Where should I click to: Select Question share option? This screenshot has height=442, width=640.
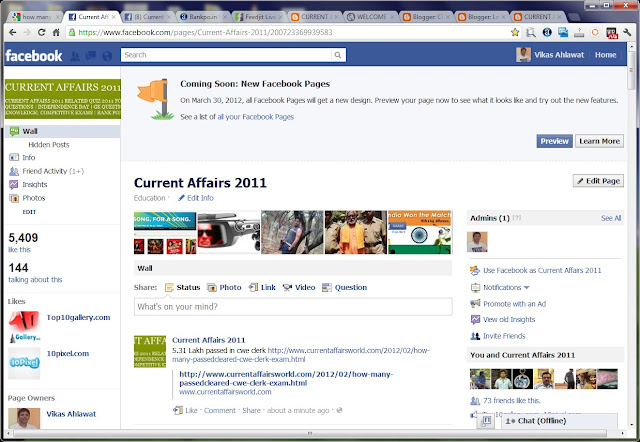(x=344, y=287)
